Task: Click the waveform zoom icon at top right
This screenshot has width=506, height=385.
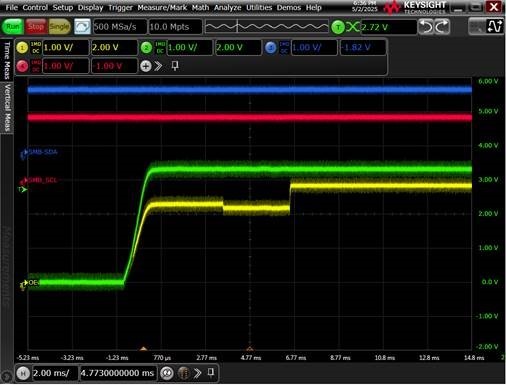Action: tap(494, 27)
